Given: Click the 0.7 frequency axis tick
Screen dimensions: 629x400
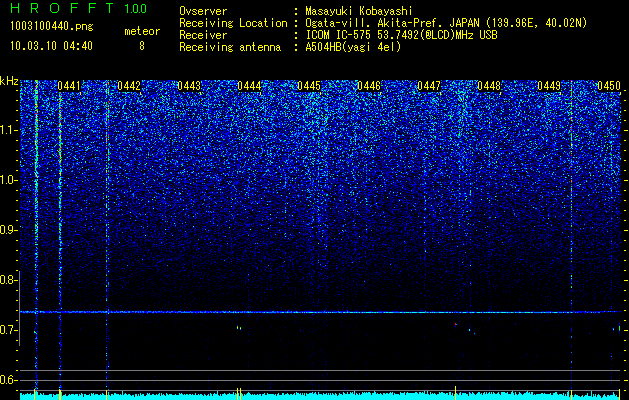Looking at the screenshot, I should point(8,330).
